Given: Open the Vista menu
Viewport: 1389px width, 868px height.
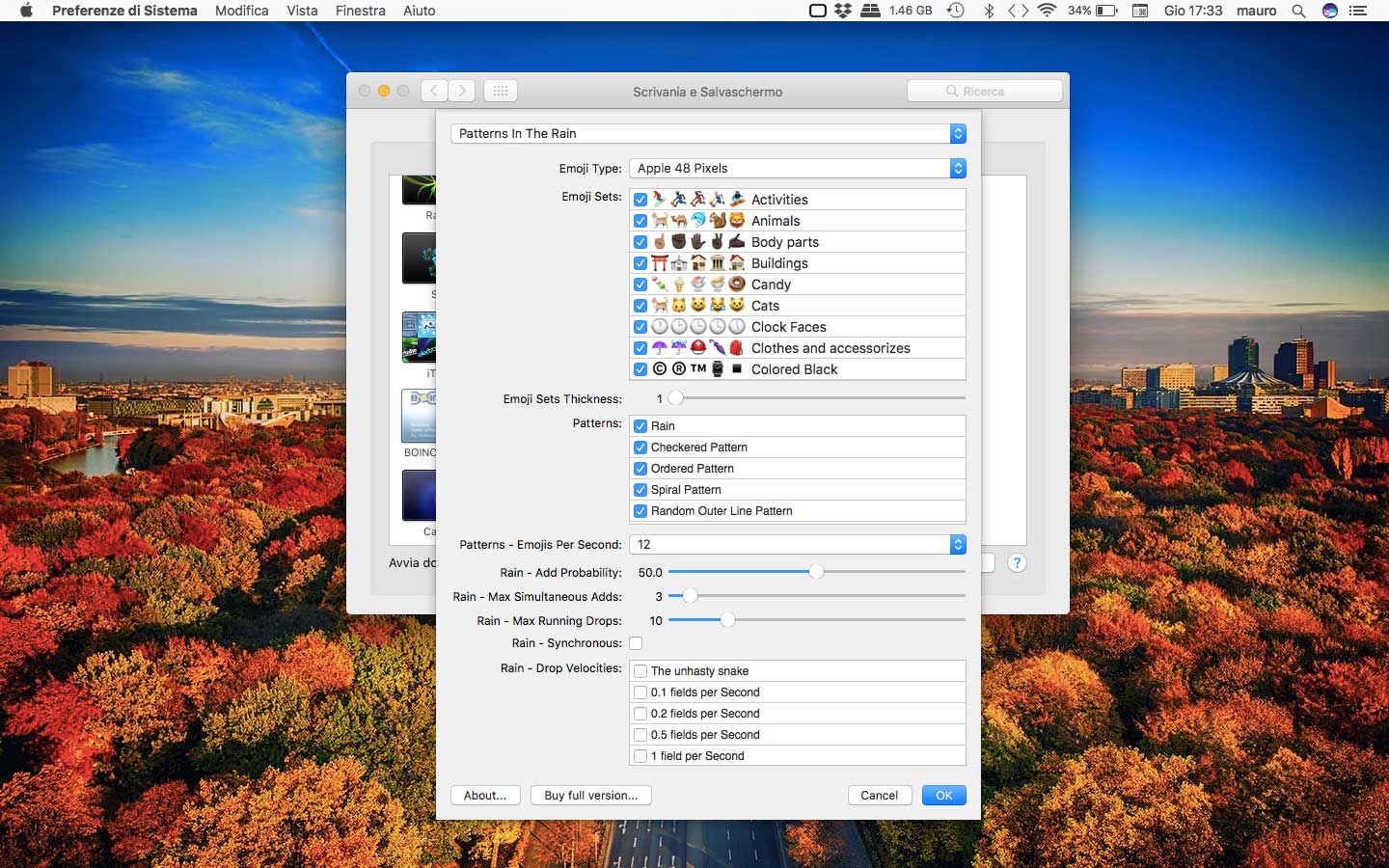Looking at the screenshot, I should (x=302, y=11).
